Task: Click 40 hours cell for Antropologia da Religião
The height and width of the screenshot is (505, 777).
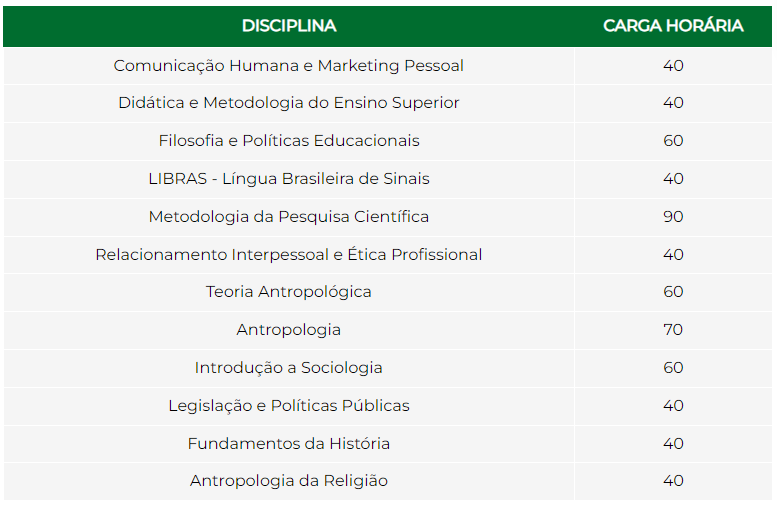Action: pos(673,481)
